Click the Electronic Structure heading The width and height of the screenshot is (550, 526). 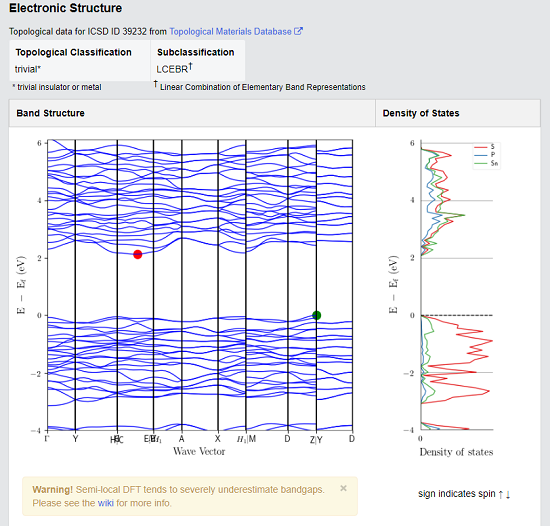tap(66, 8)
